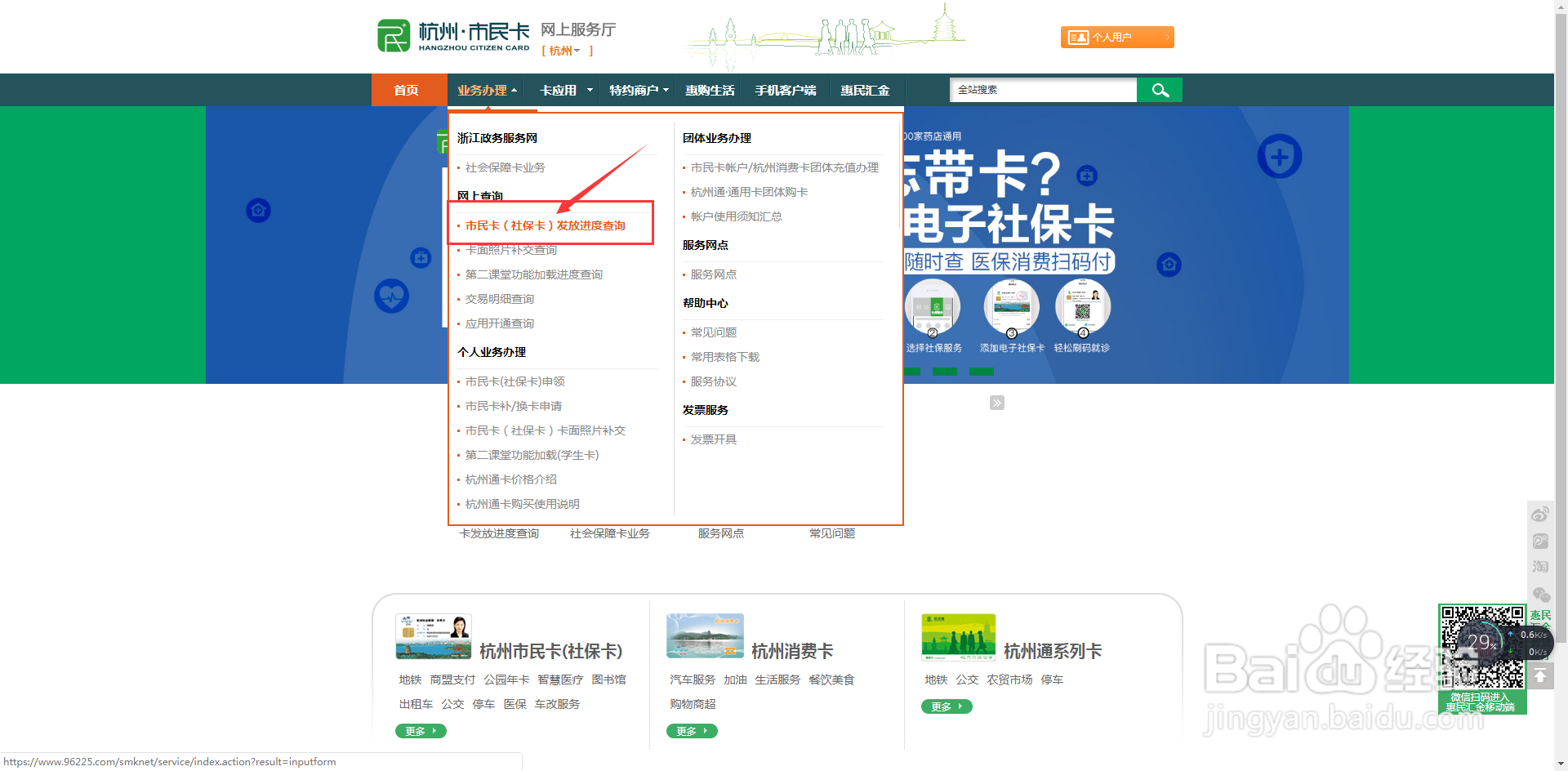Click the page vertical scrollbar
This screenshot has height=771, width=1568.
1561,385
